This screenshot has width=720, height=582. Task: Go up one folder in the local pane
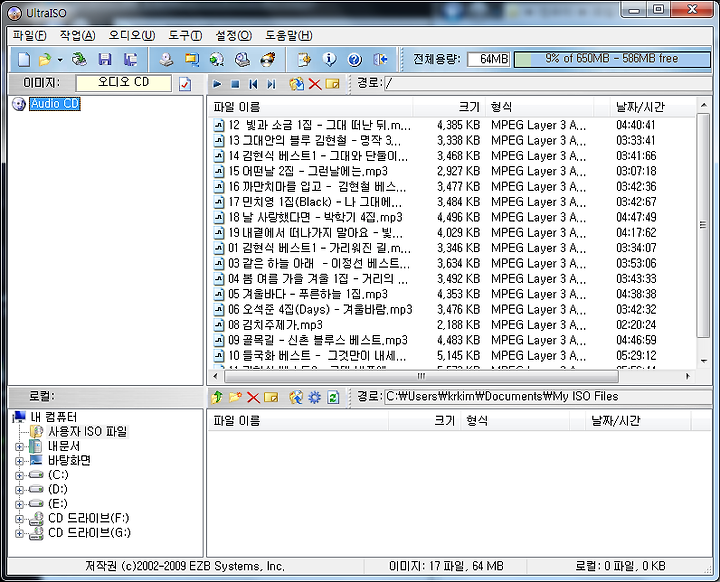217,397
